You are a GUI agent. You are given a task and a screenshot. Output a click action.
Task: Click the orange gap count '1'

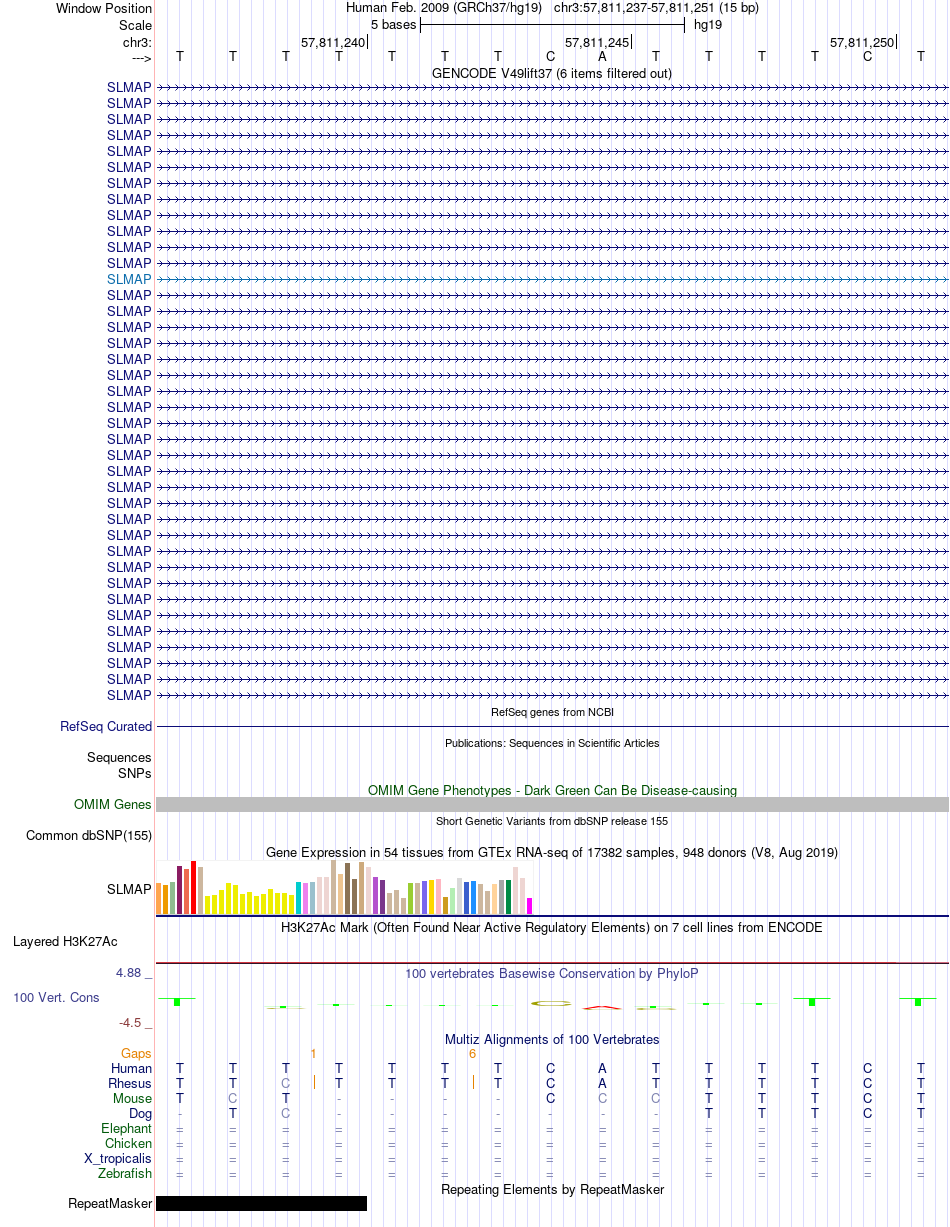coord(313,1054)
